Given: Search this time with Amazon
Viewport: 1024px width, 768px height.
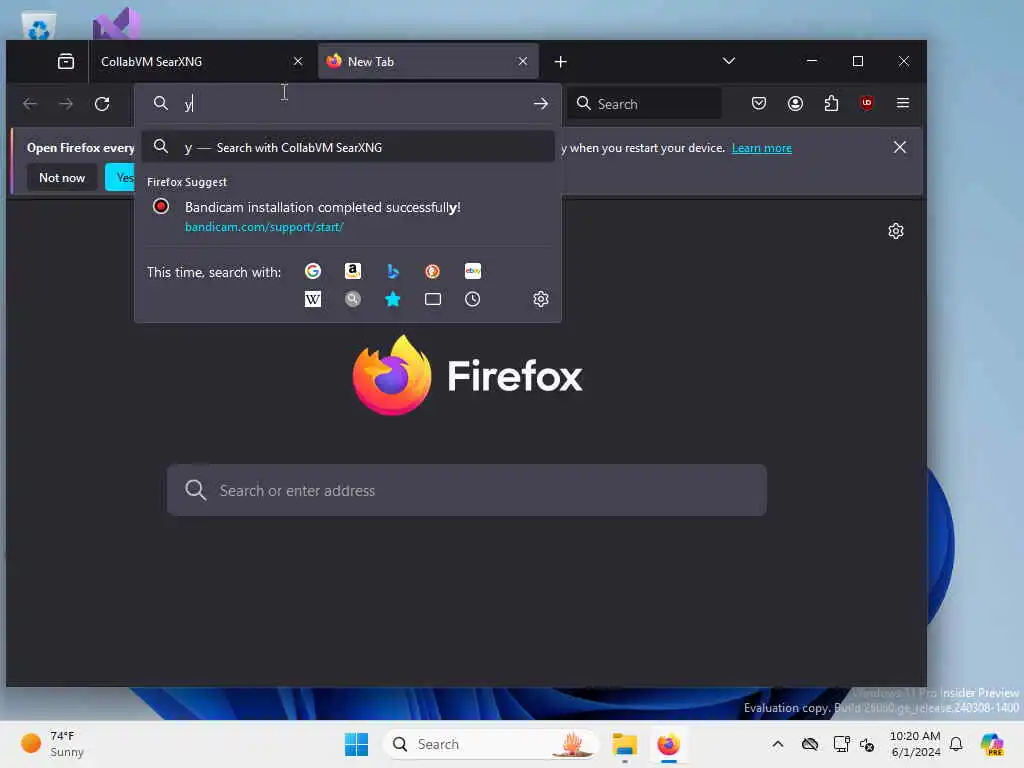Looking at the screenshot, I should (353, 271).
